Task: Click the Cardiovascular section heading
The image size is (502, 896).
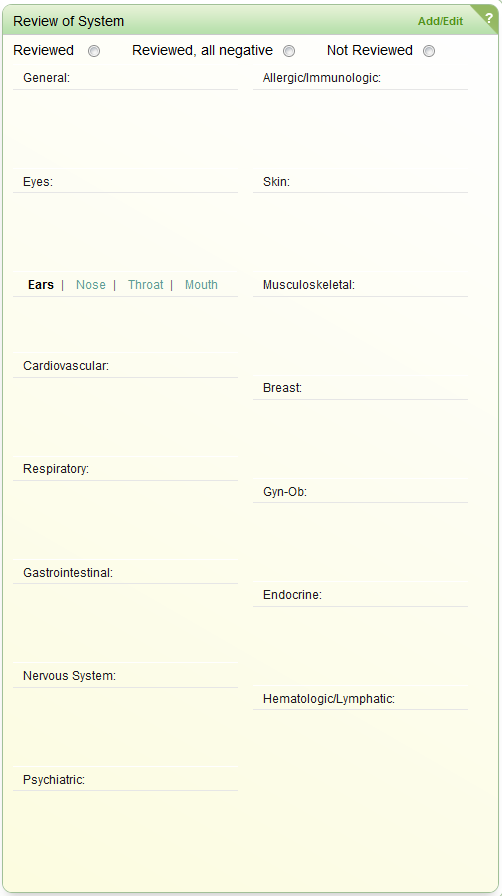Action: coord(66,366)
